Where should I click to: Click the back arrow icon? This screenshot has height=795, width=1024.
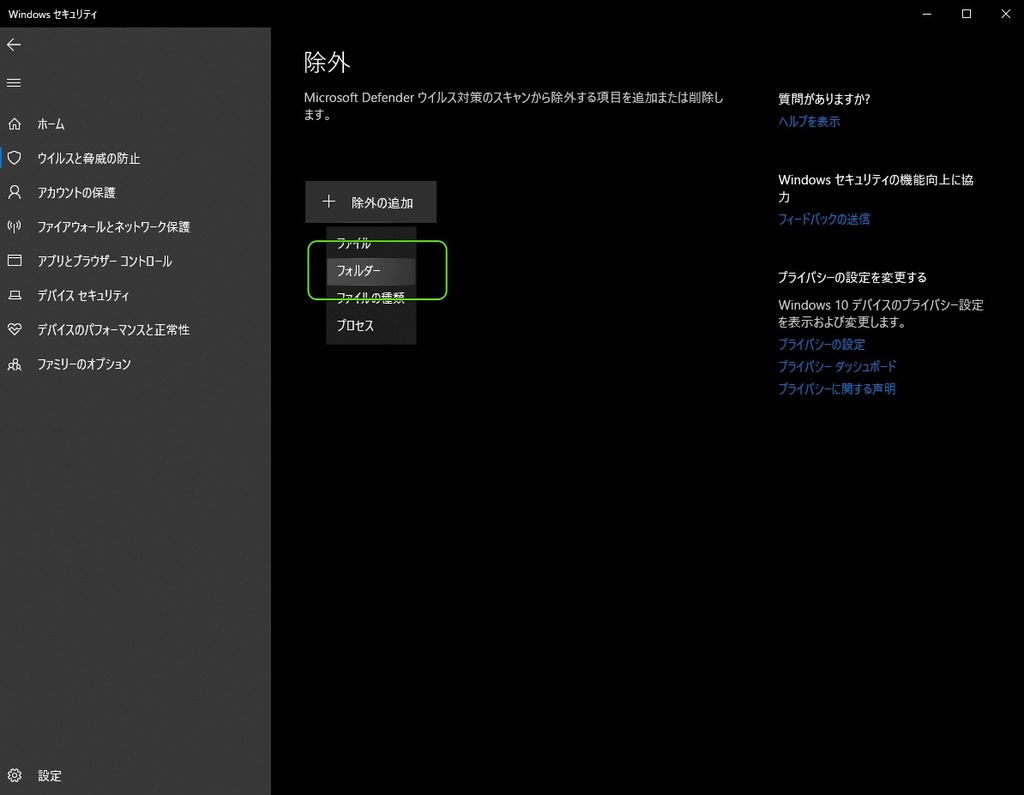point(14,44)
